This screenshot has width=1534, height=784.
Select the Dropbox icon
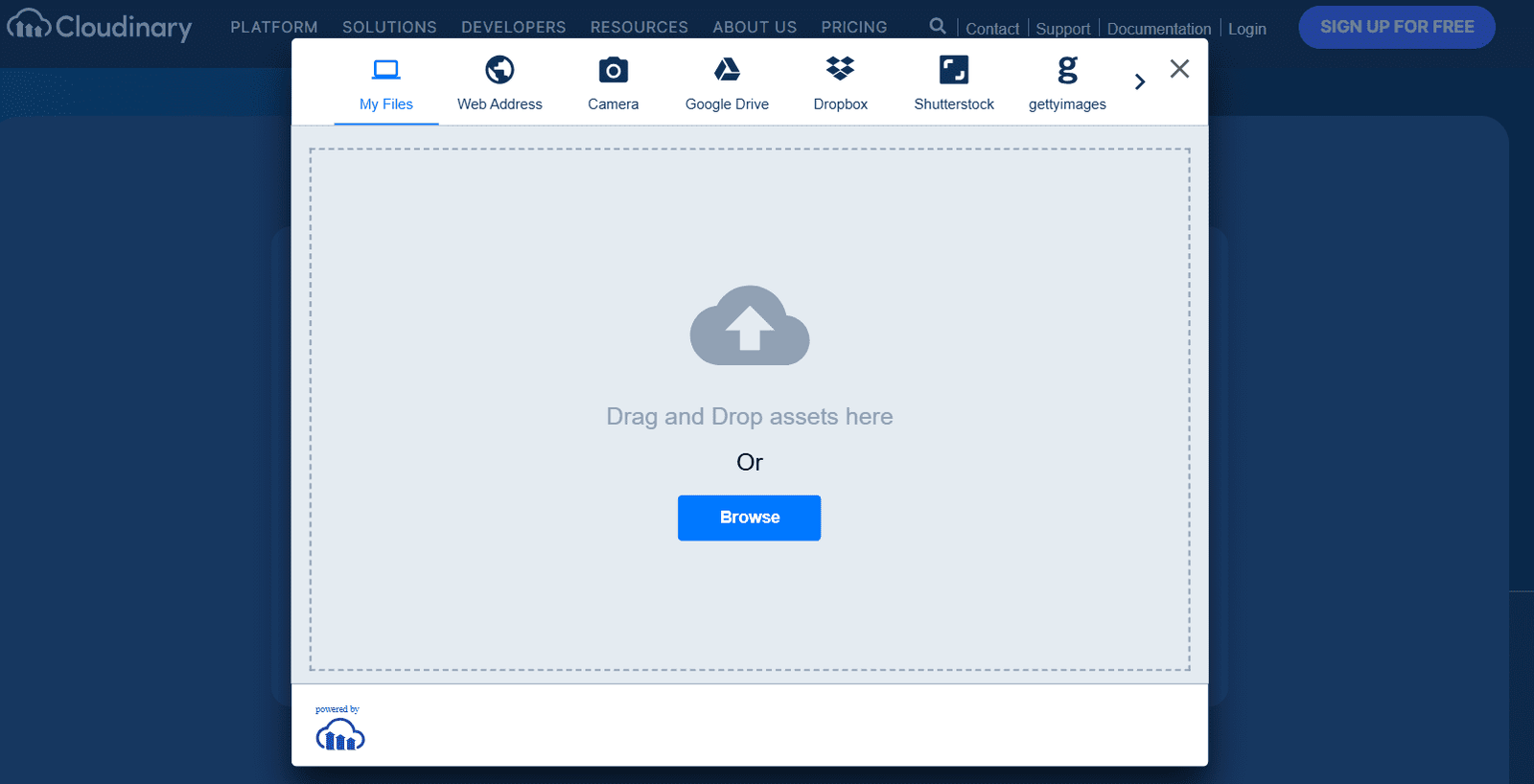coord(841,69)
